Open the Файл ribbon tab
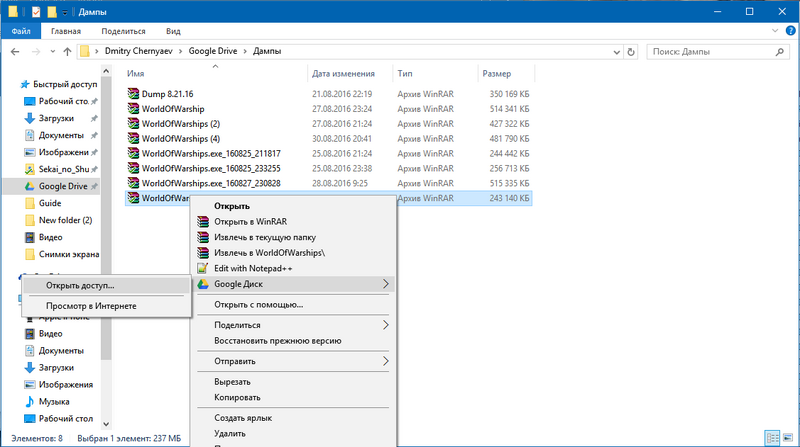800x447 pixels. click(x=21, y=31)
